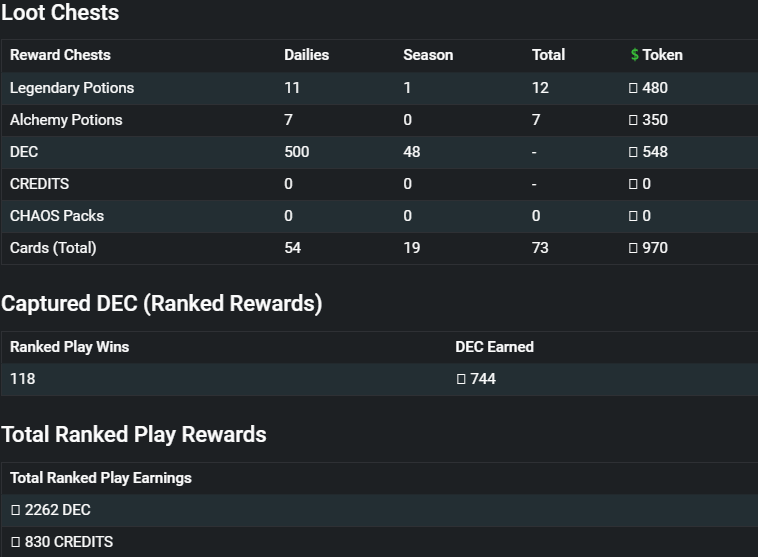Click the green dollar sign Token icon
The width and height of the screenshot is (758, 557).
634,55
